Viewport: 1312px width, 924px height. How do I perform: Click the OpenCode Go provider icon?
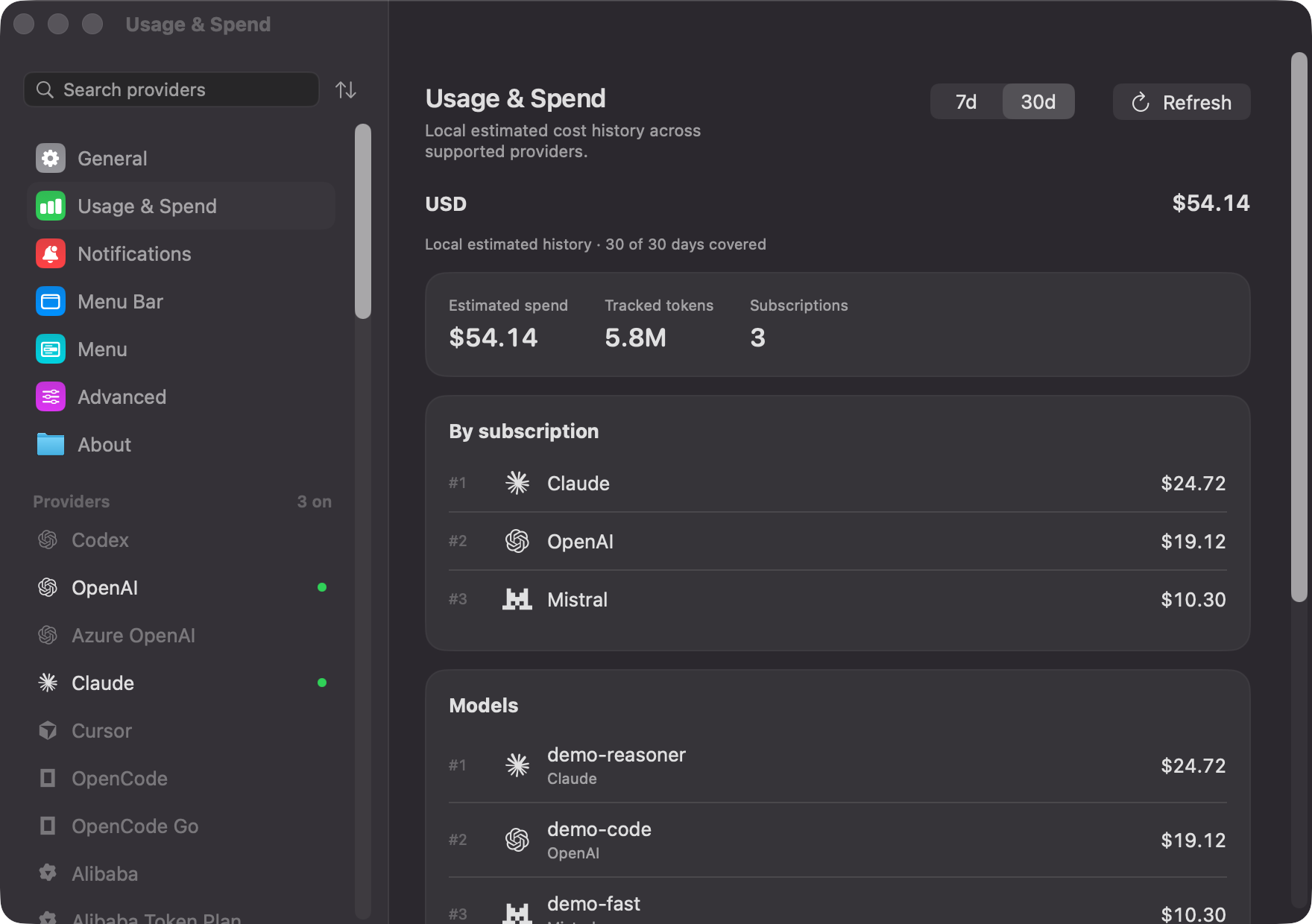pos(48,826)
